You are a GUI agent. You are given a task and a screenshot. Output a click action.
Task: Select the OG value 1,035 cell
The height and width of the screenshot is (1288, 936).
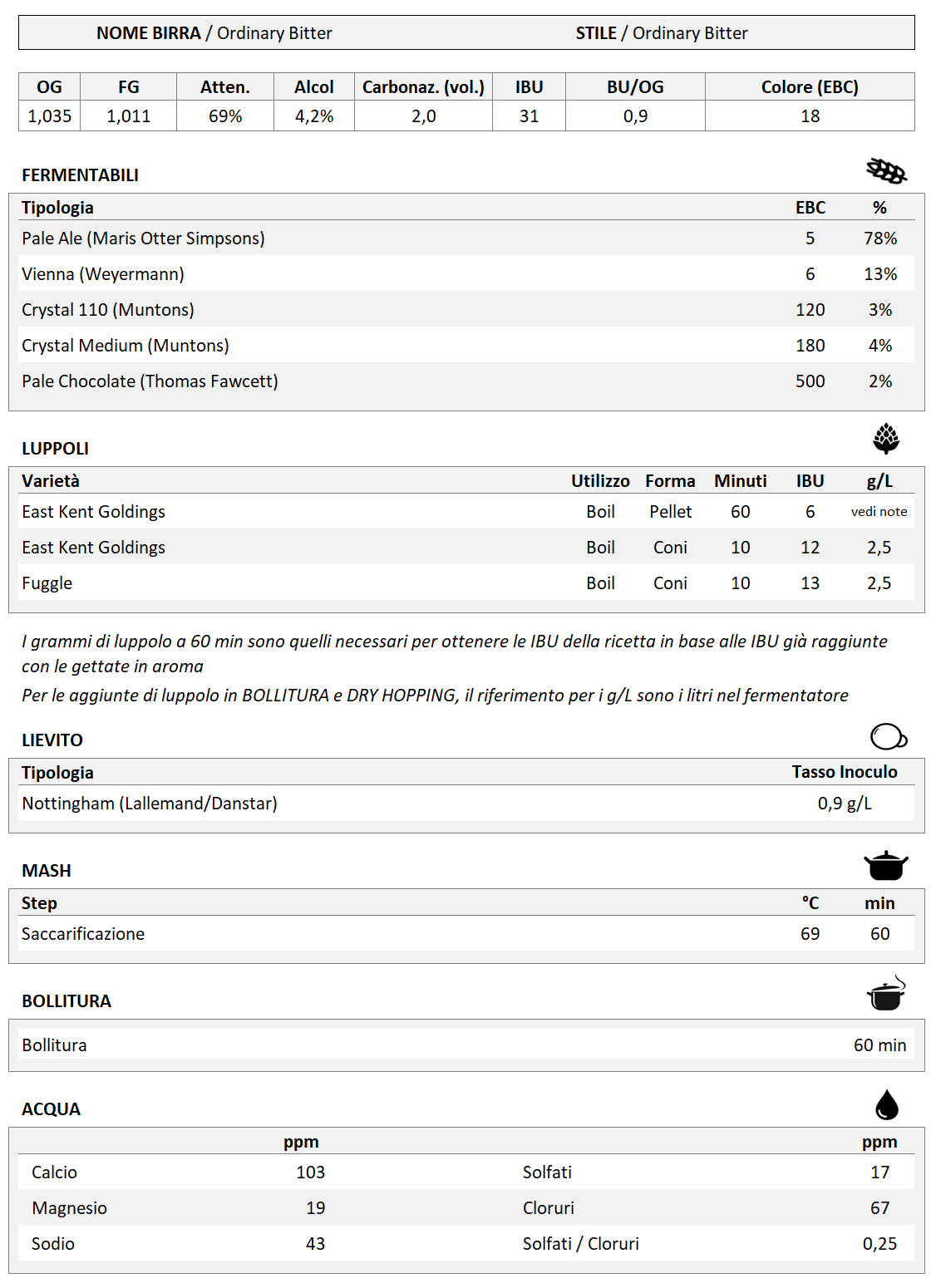click(x=50, y=116)
